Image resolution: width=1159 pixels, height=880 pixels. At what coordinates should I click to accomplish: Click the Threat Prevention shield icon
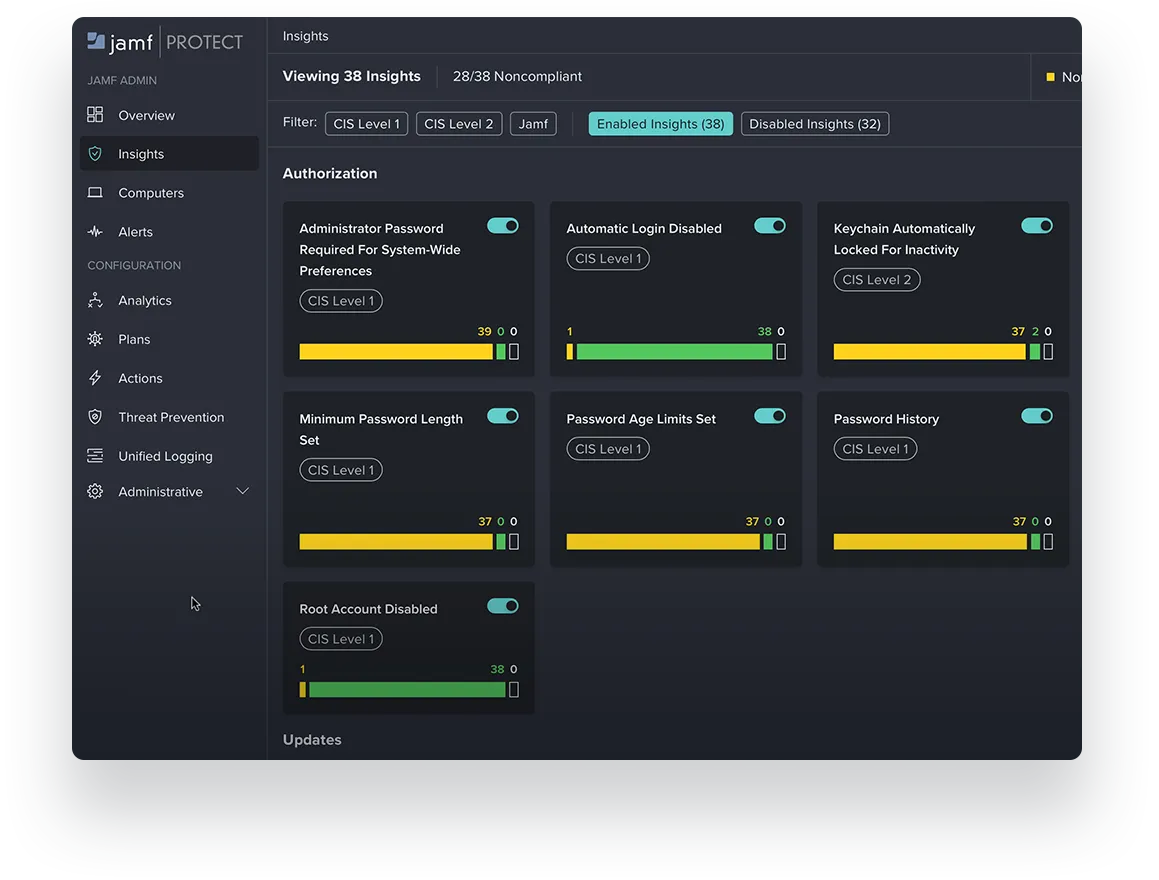click(x=95, y=417)
